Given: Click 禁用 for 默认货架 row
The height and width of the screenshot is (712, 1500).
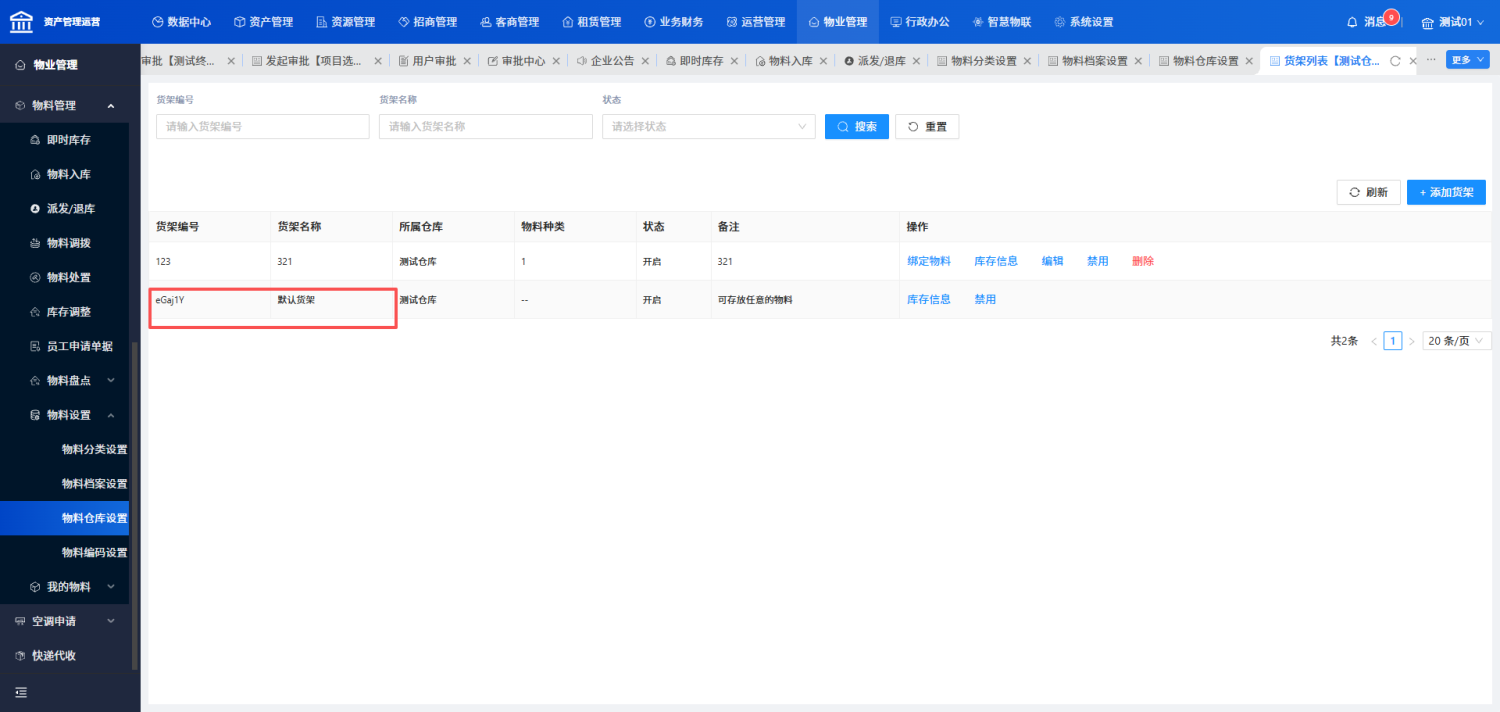Looking at the screenshot, I should coord(985,299).
